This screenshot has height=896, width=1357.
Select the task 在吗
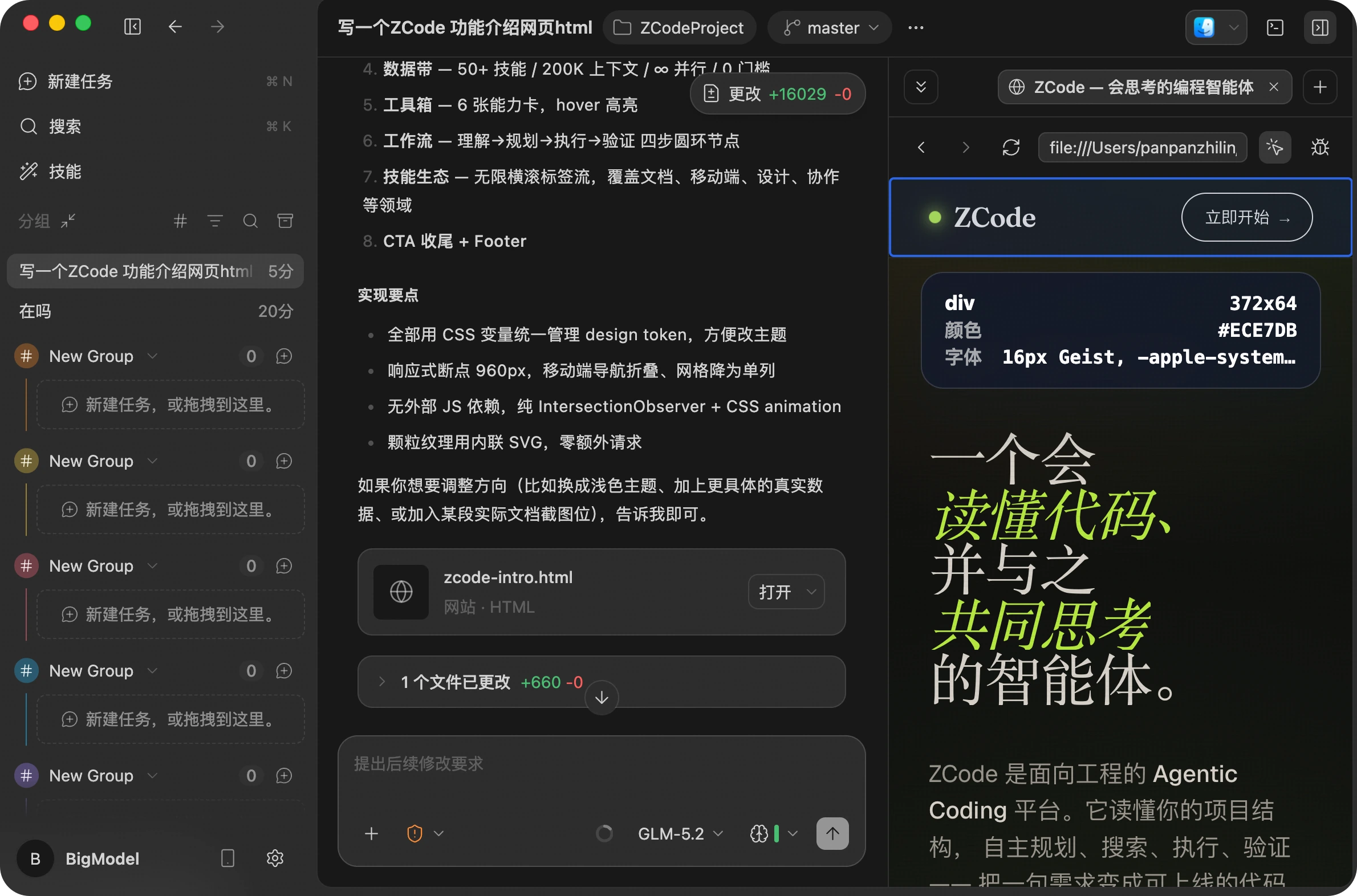(156, 311)
